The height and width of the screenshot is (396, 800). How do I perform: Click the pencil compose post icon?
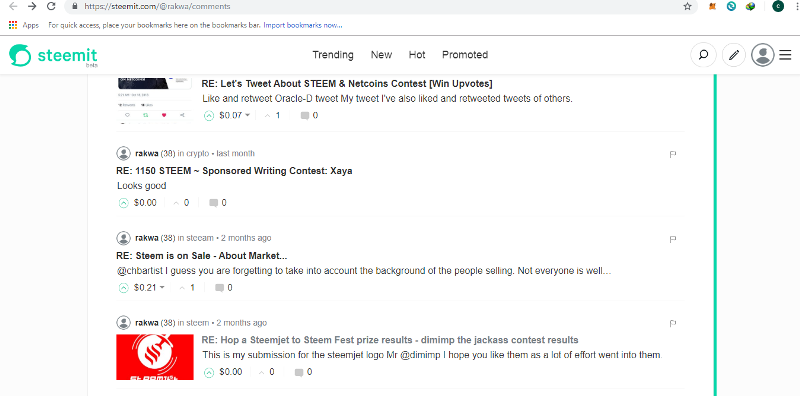(734, 55)
